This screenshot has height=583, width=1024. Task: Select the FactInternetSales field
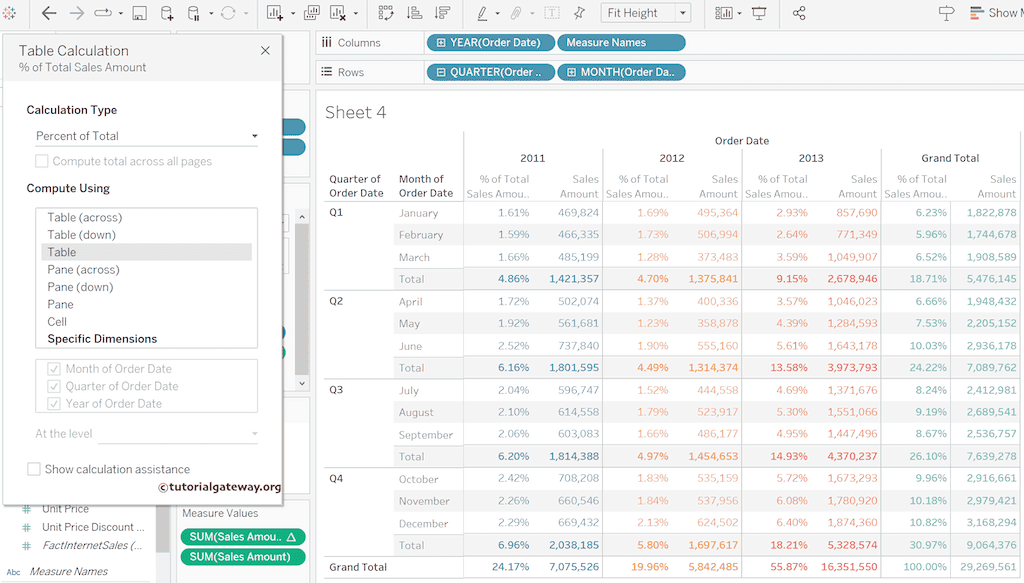point(91,545)
